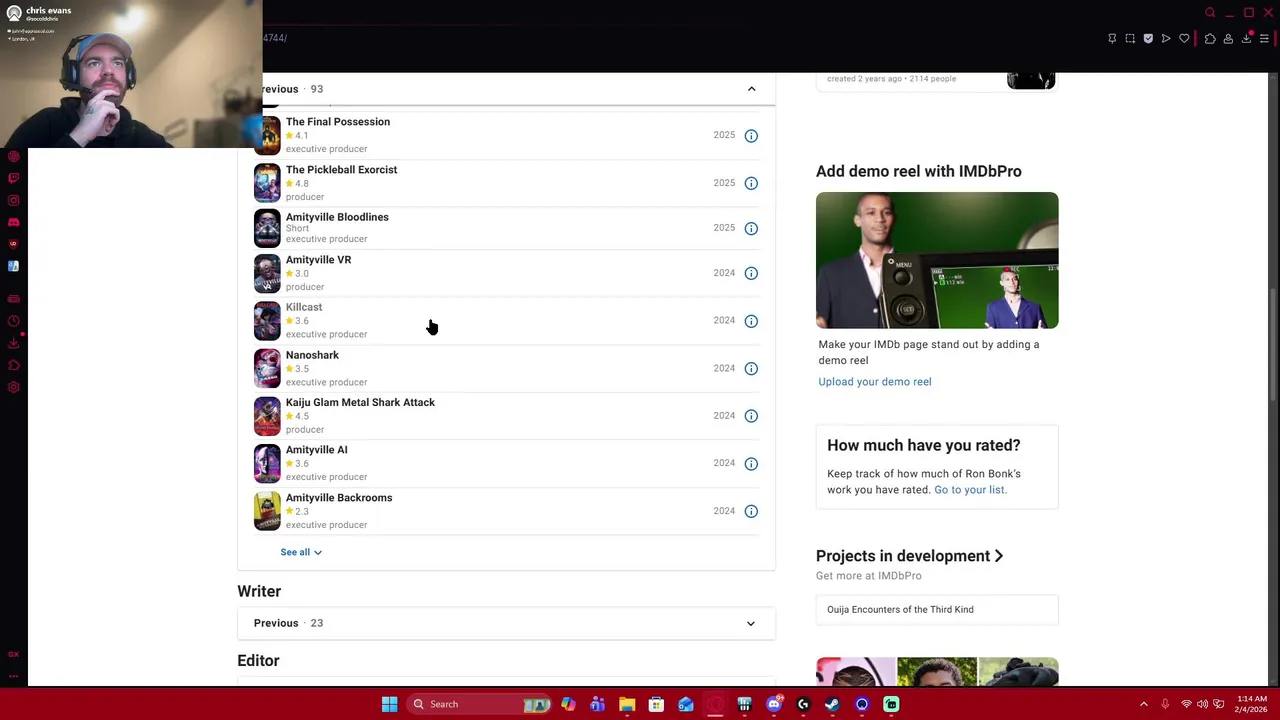Screen dimensions: 1280x720
Task: Click the taskbar Search box
Action: (479, 705)
